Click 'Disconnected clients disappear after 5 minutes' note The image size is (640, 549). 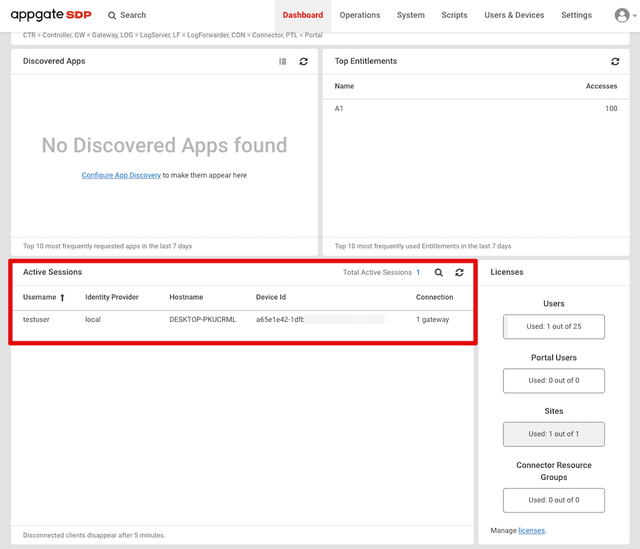point(94,535)
